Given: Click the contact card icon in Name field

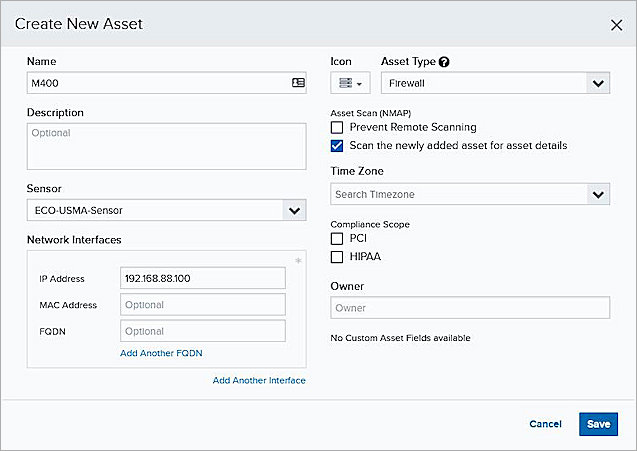Looking at the screenshot, I should [298, 83].
